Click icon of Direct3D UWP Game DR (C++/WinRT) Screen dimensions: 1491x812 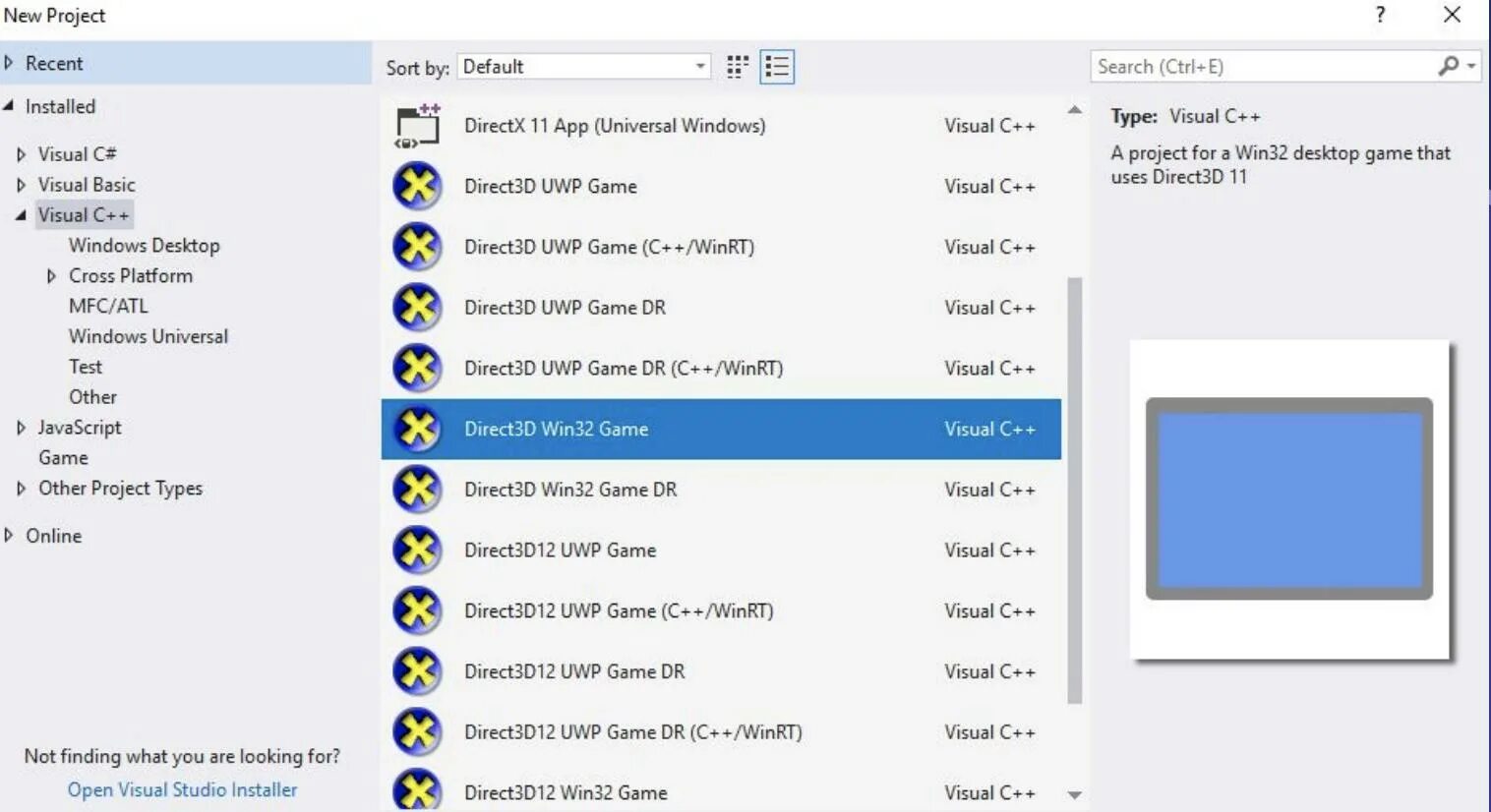[x=418, y=368]
